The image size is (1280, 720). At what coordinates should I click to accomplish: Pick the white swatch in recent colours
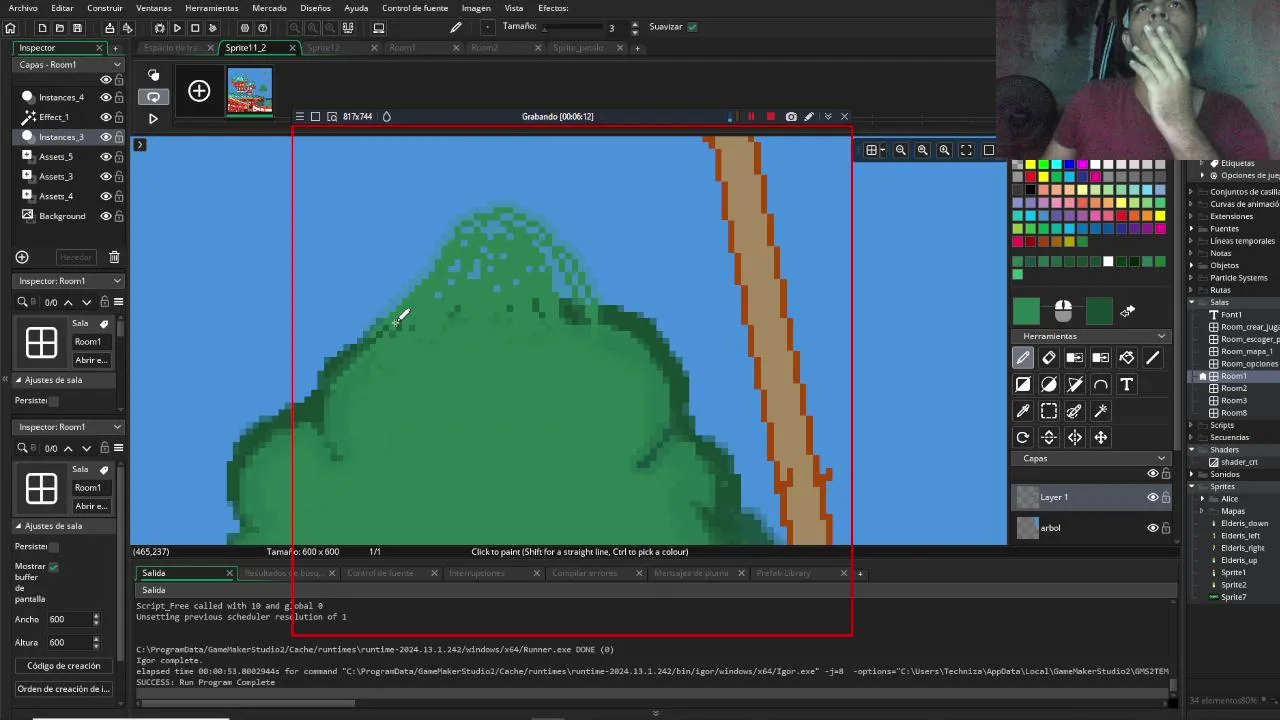tap(1108, 262)
